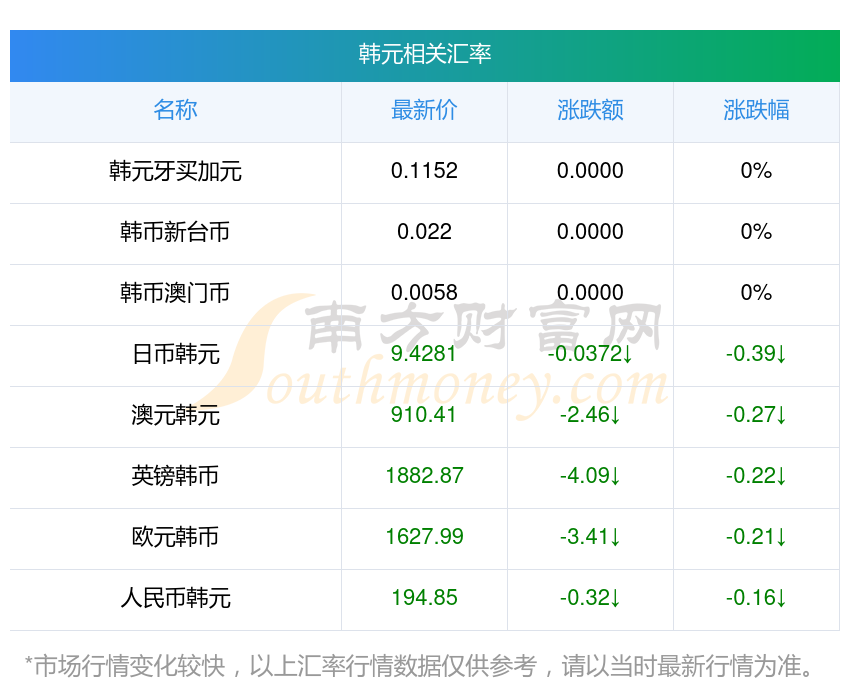Click the price 910.41
The image size is (850, 698).
[x=423, y=415]
